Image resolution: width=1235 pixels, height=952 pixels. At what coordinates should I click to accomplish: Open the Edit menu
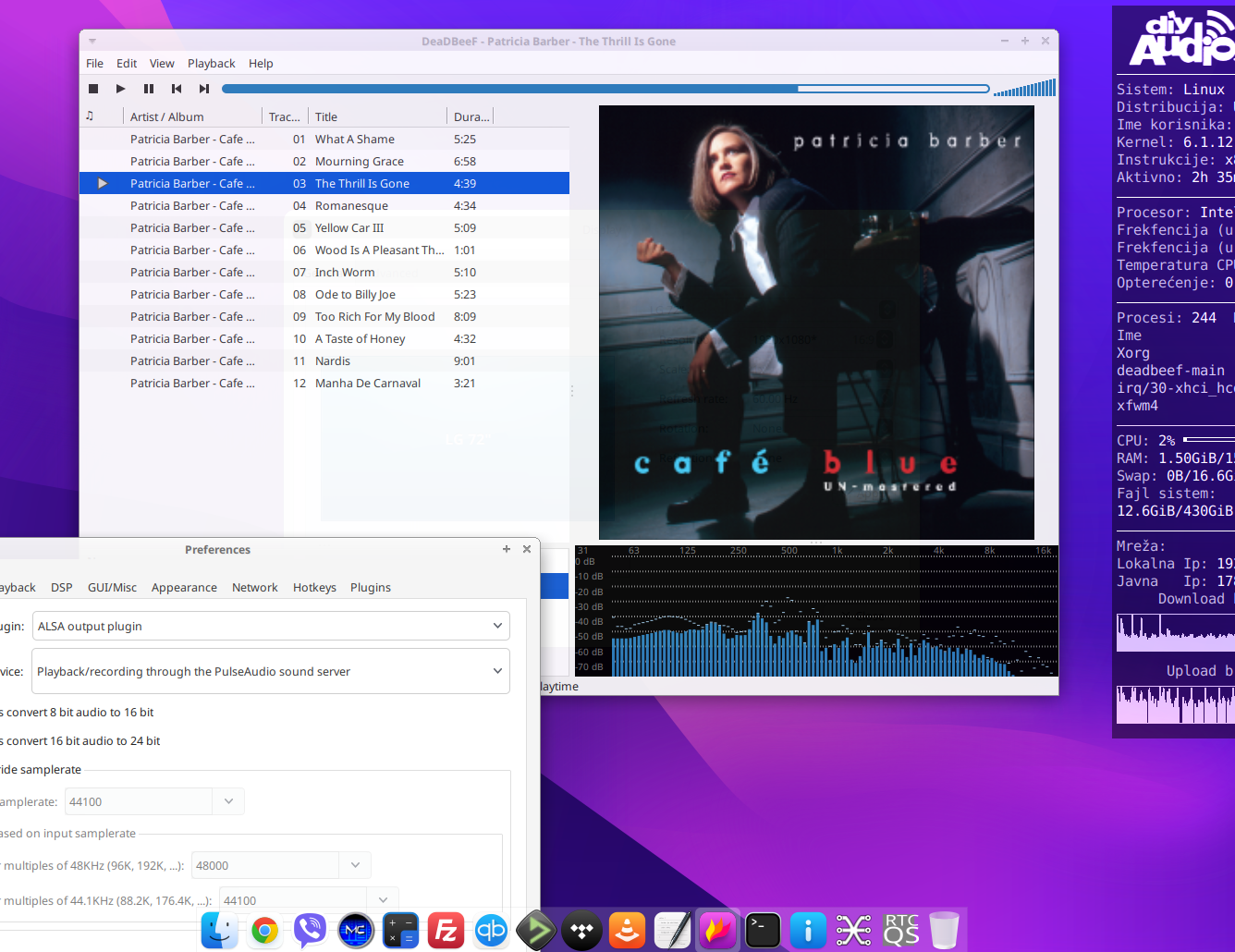(127, 64)
